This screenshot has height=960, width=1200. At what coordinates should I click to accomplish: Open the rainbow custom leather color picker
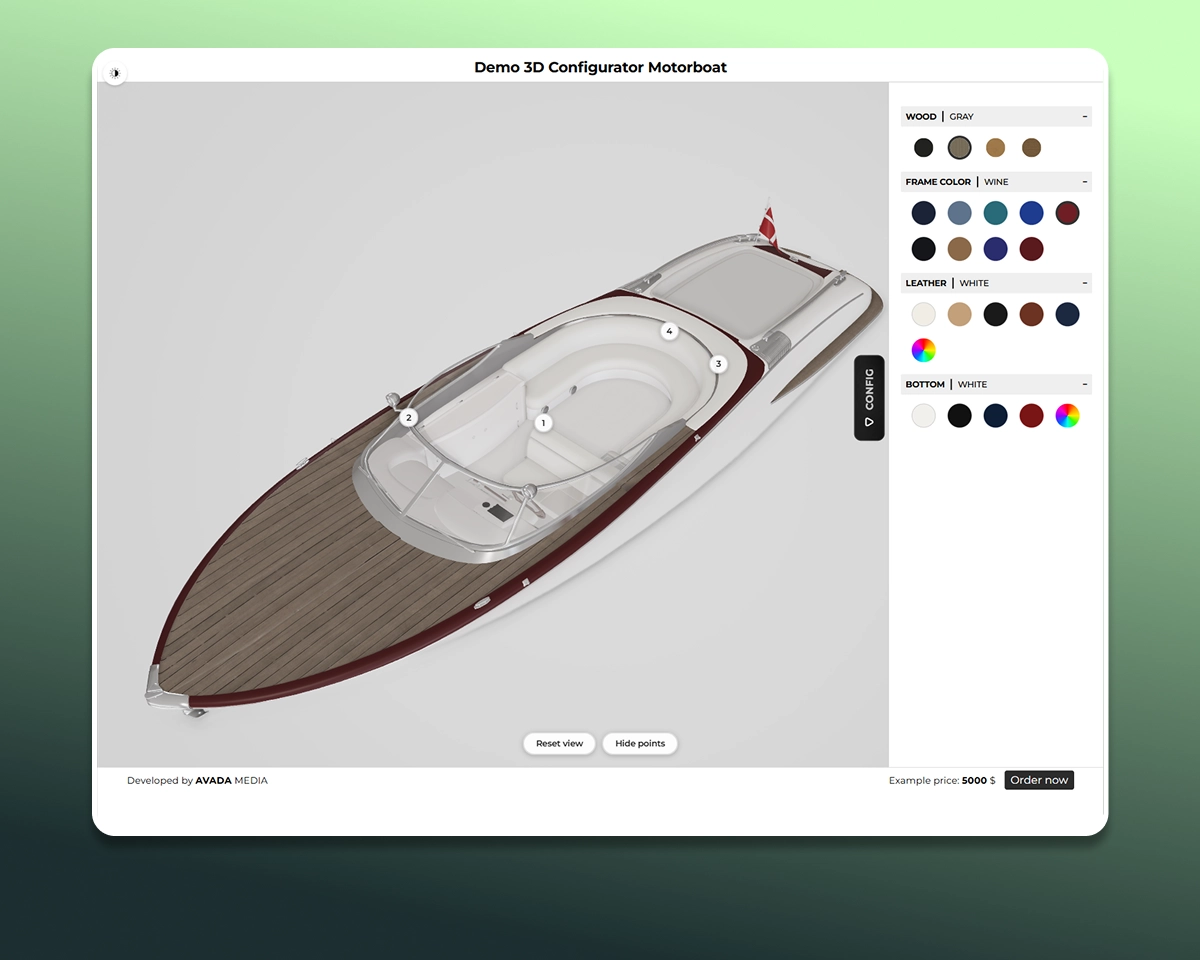[x=924, y=350]
